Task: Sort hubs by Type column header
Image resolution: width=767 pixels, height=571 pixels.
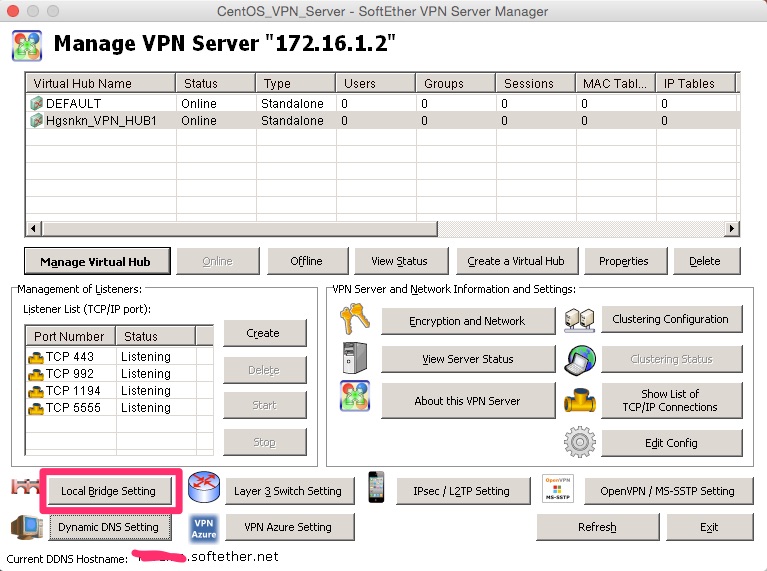Action: click(x=296, y=83)
